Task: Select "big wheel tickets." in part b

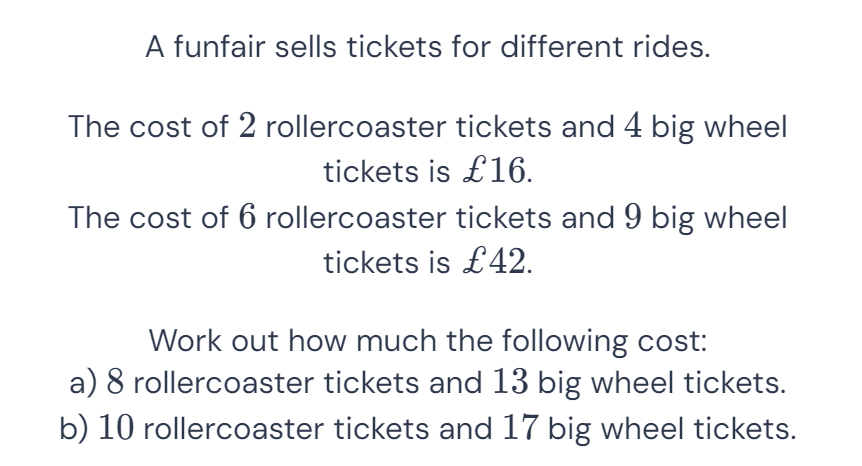Action: 672,429
